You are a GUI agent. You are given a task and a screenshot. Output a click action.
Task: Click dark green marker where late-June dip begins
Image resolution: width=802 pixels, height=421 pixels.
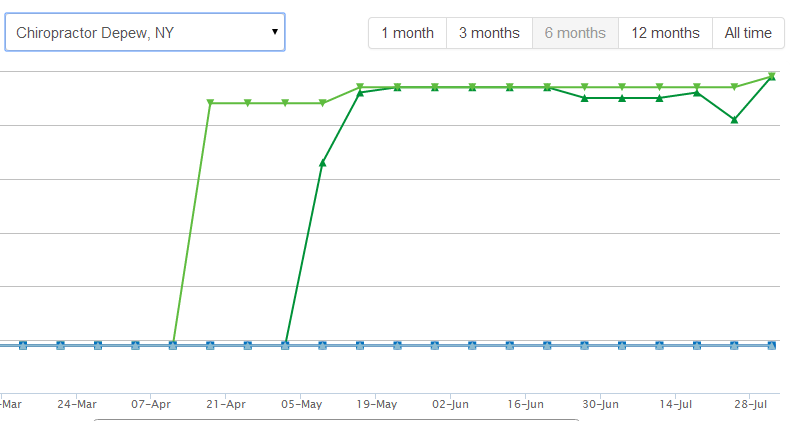click(585, 98)
